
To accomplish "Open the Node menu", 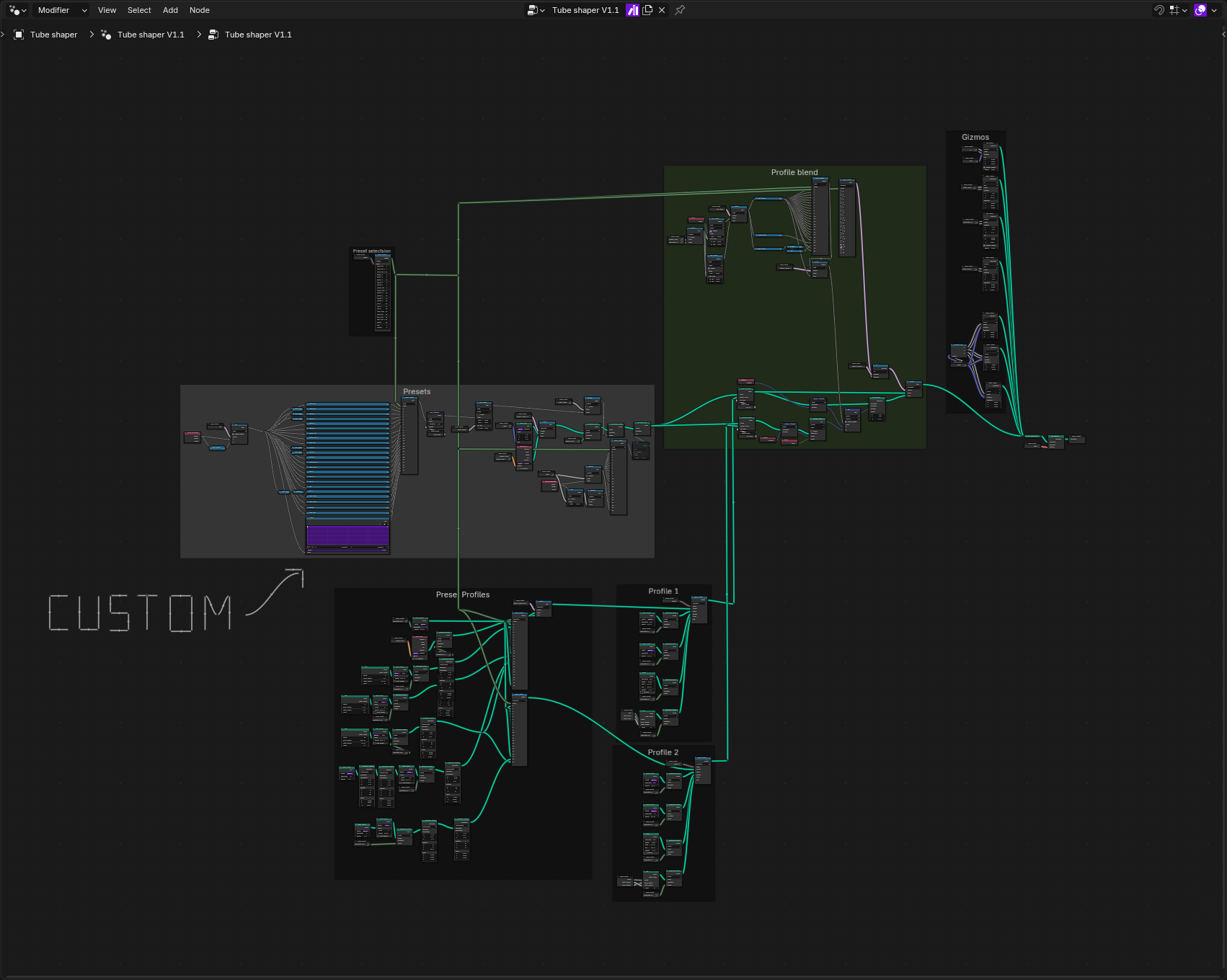I will point(199,10).
